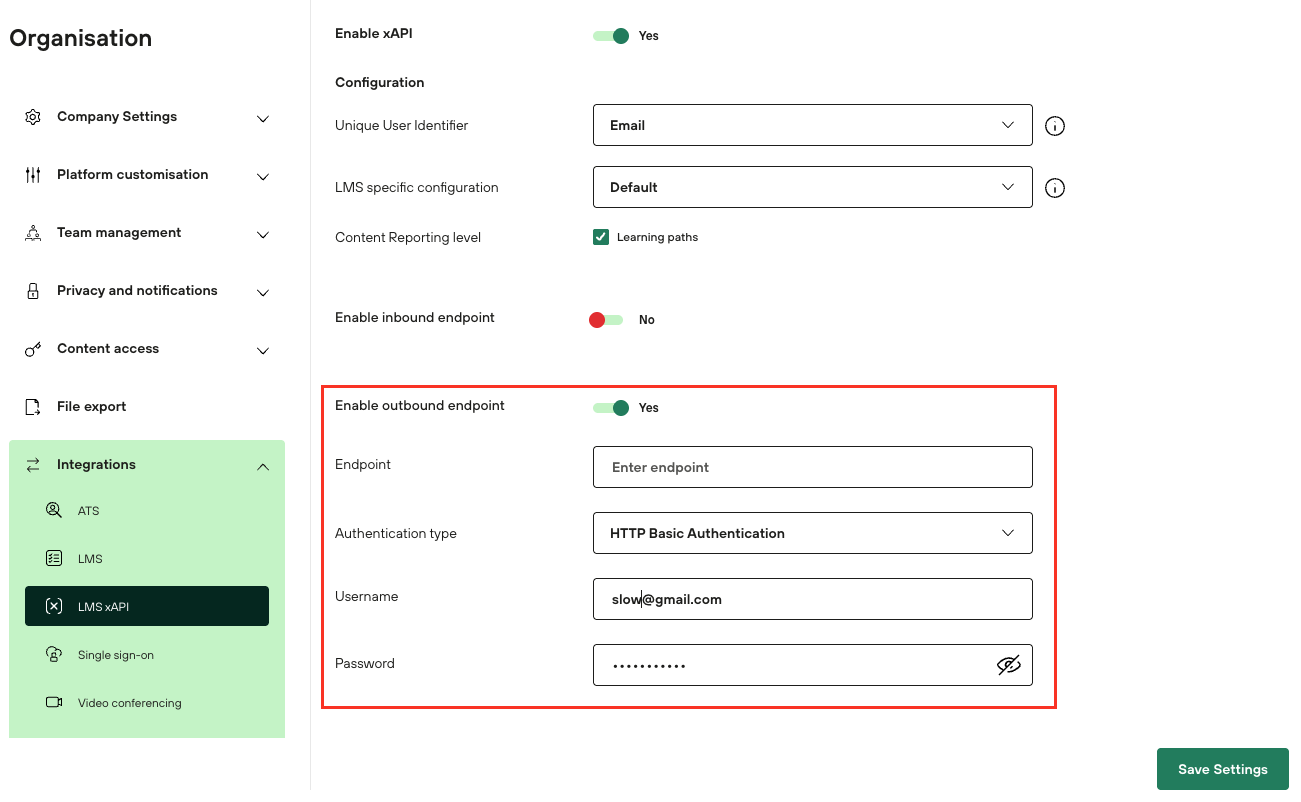Uncheck the Learning paths checkbox

click(601, 237)
